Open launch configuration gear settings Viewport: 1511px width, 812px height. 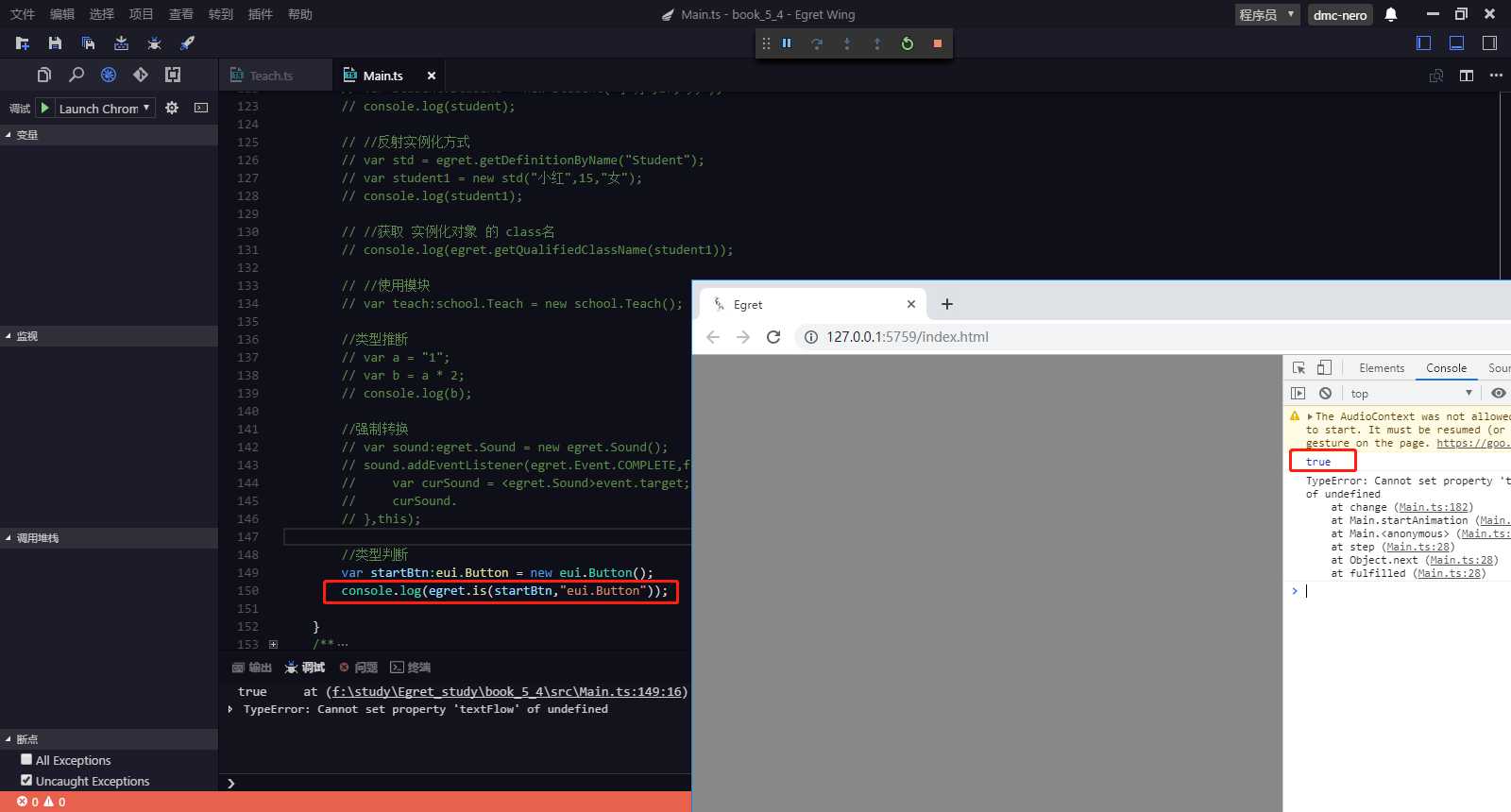tap(172, 108)
